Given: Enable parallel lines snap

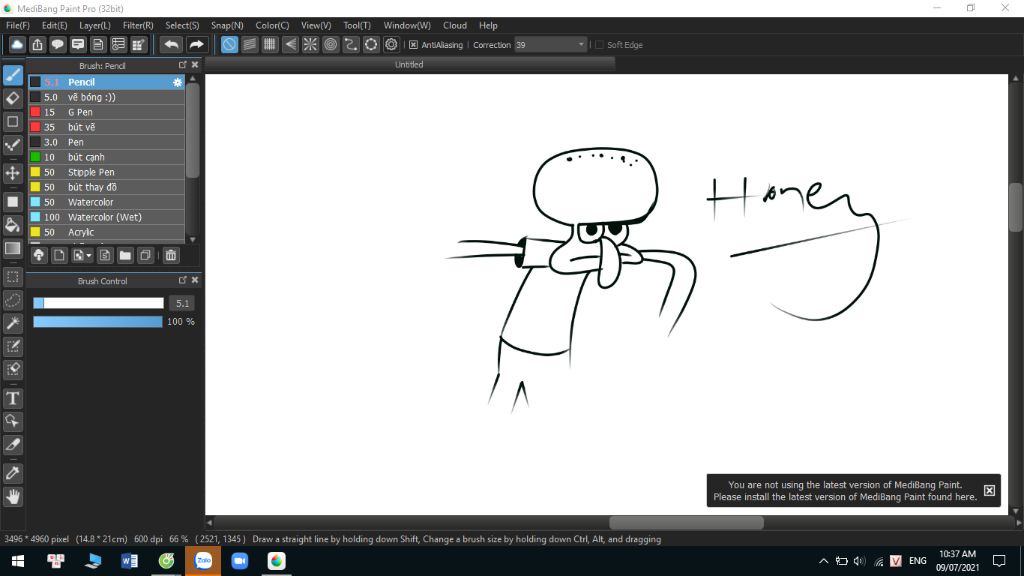Looking at the screenshot, I should [x=249, y=44].
